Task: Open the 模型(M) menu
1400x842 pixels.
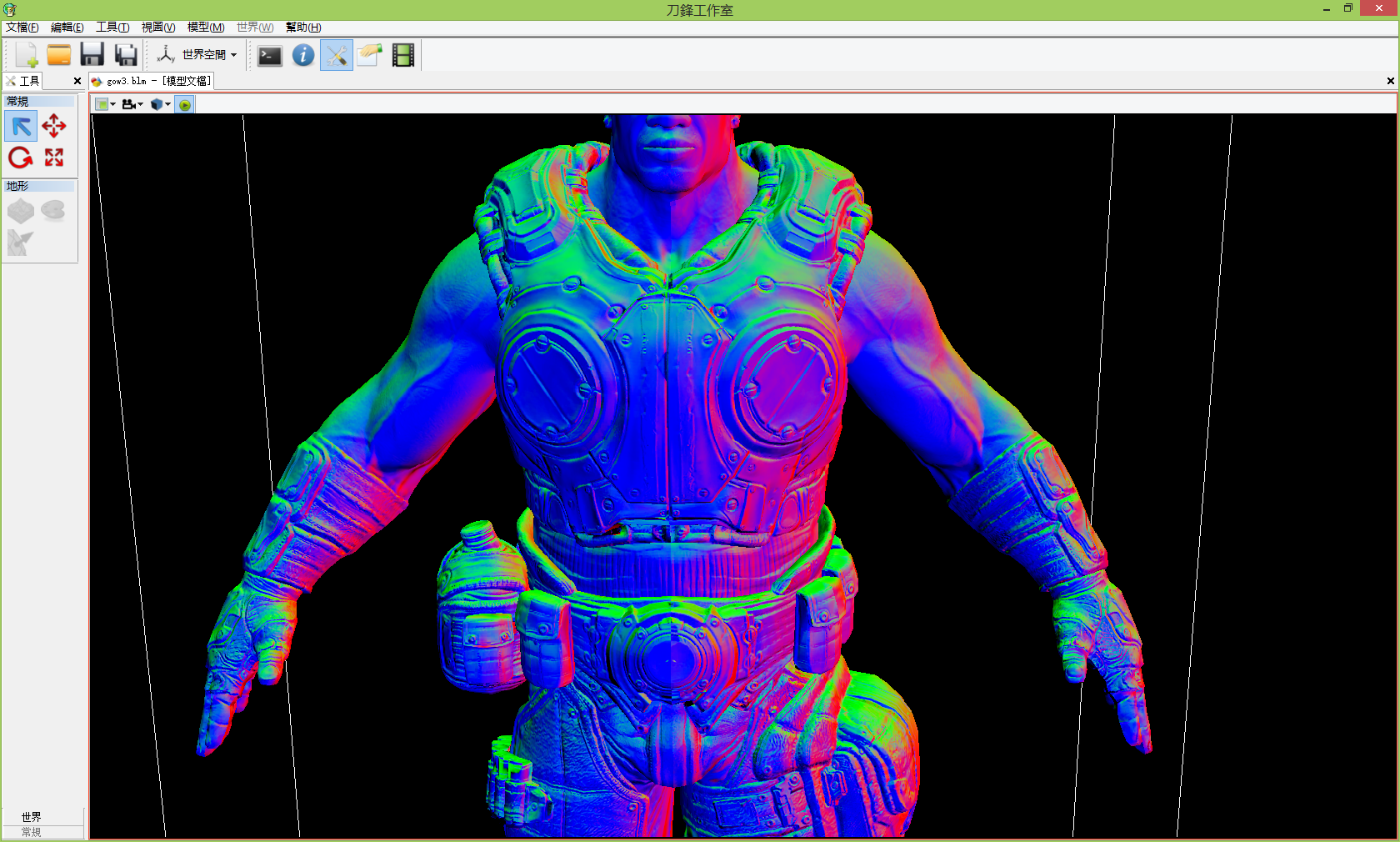Action: coord(206,28)
